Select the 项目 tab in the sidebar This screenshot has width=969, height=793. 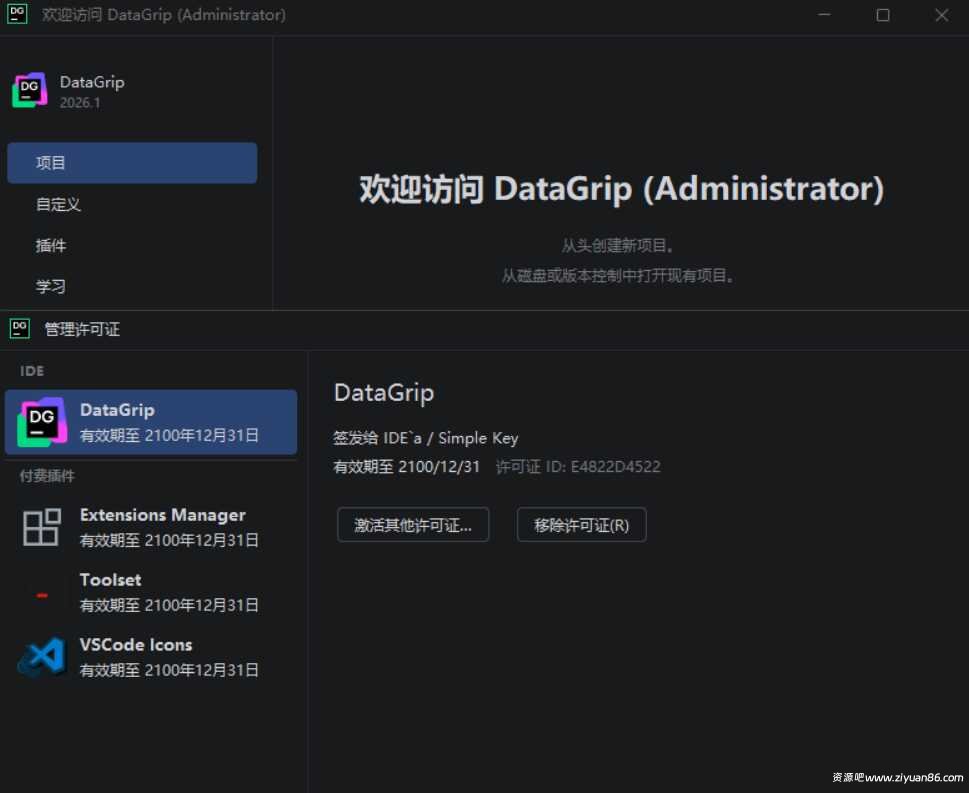132,163
